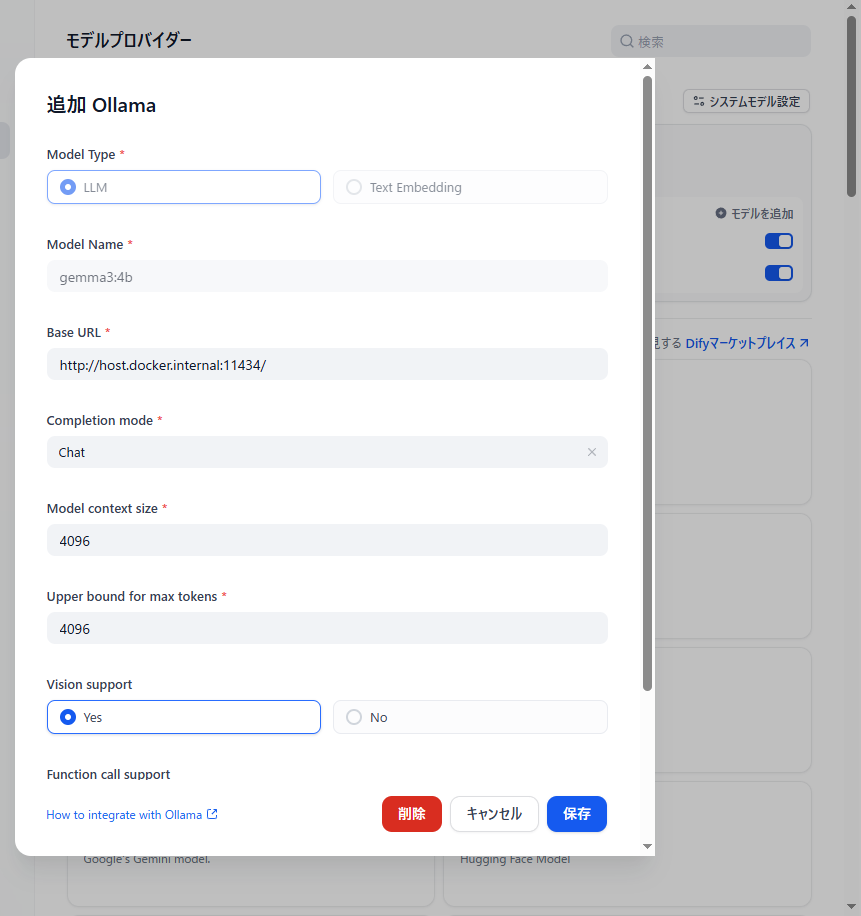
Task: Click the Model Name field gemma3:4b
Action: point(327,276)
